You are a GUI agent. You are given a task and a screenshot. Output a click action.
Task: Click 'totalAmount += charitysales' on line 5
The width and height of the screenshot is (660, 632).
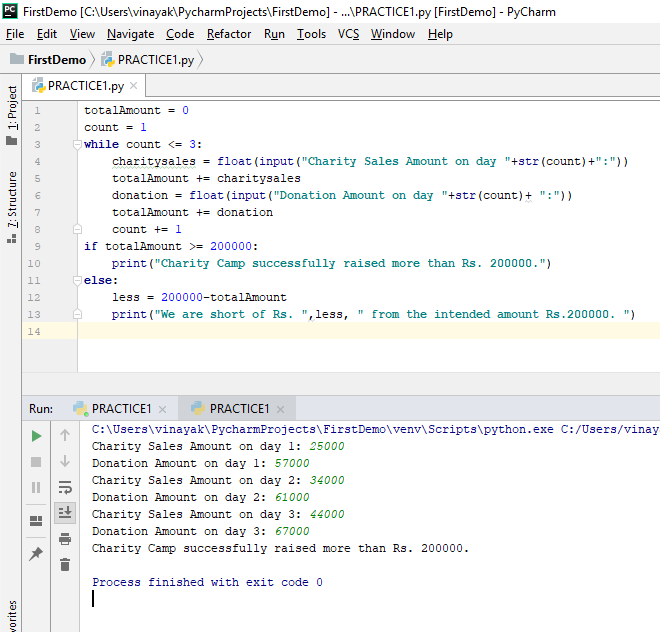[x=206, y=179]
